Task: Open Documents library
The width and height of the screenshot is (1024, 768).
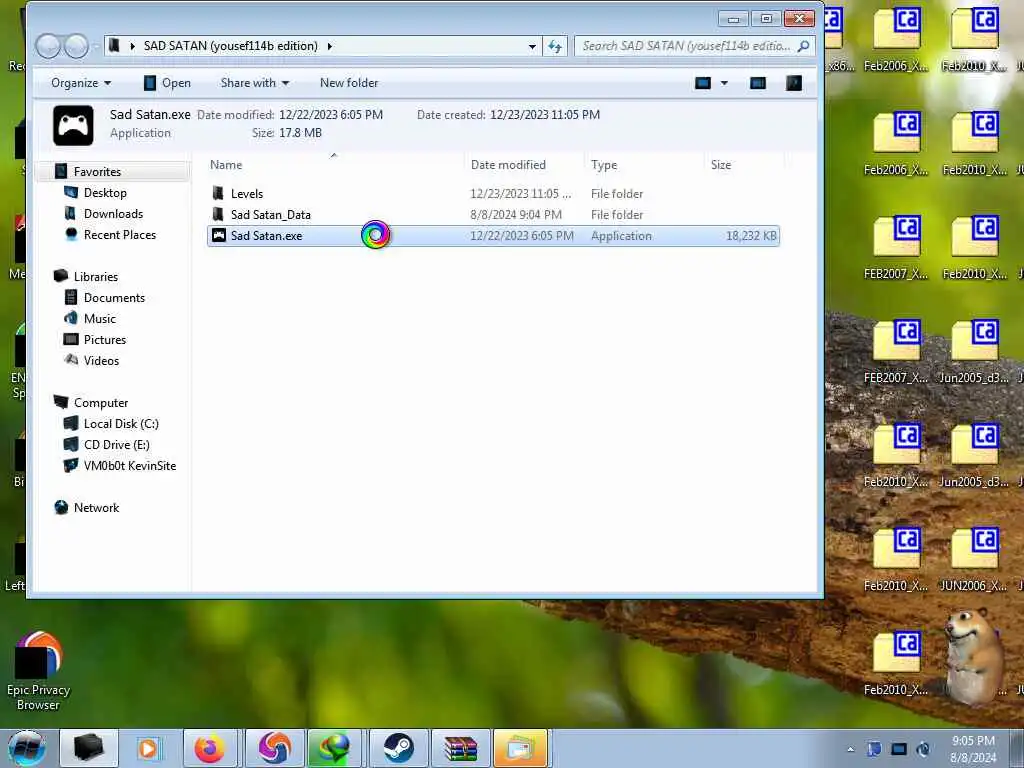Action: click(x=114, y=298)
